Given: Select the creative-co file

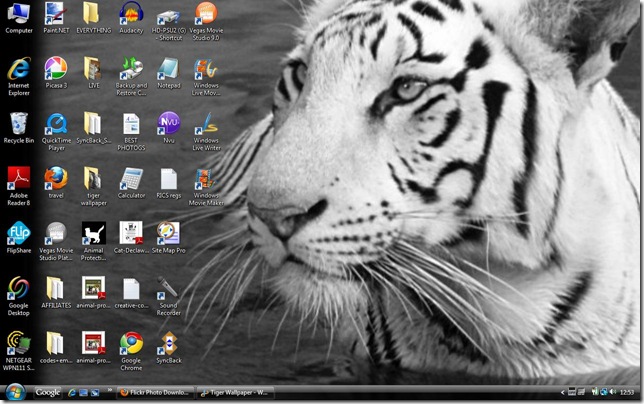Looking at the screenshot, I should pyautogui.click(x=131, y=293).
